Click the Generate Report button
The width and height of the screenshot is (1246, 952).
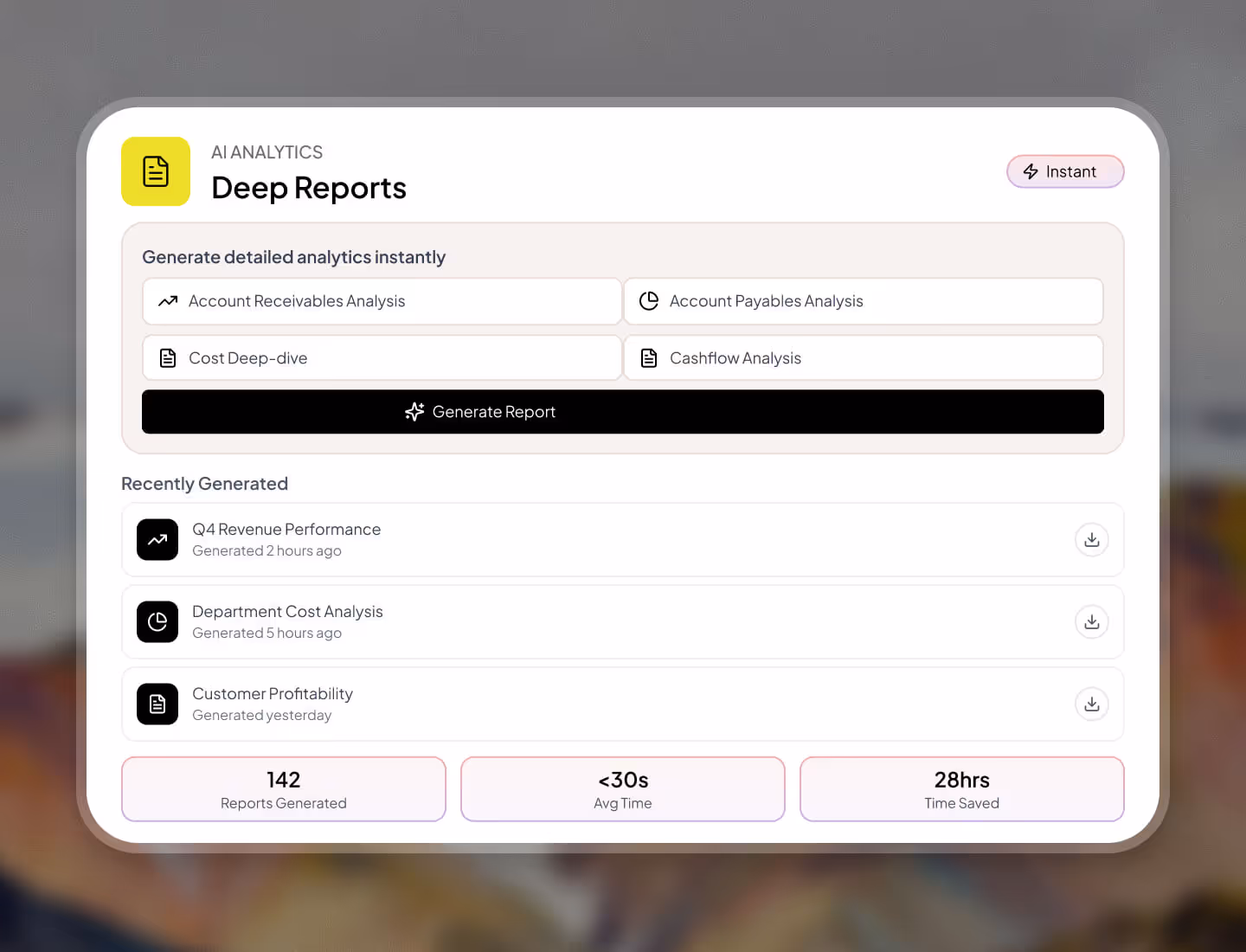tap(622, 411)
